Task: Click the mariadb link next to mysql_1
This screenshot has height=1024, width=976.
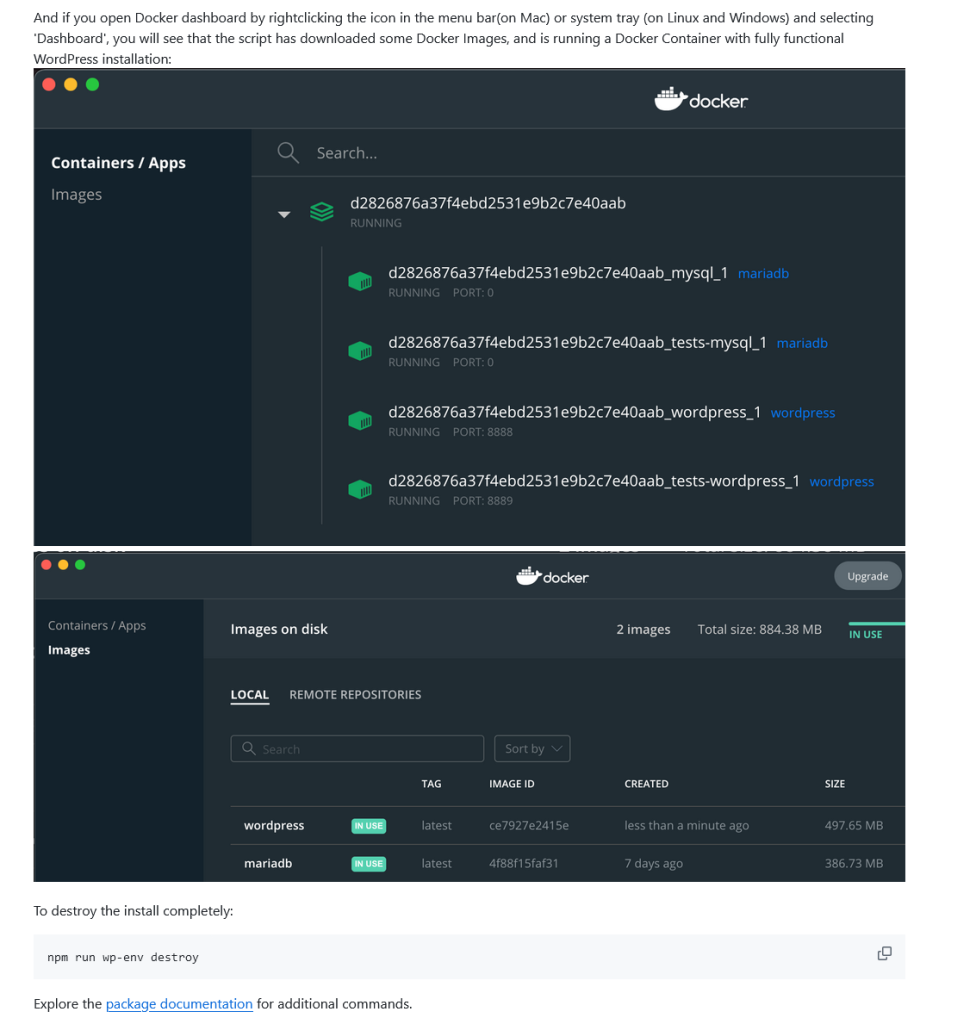Action: [763, 274]
